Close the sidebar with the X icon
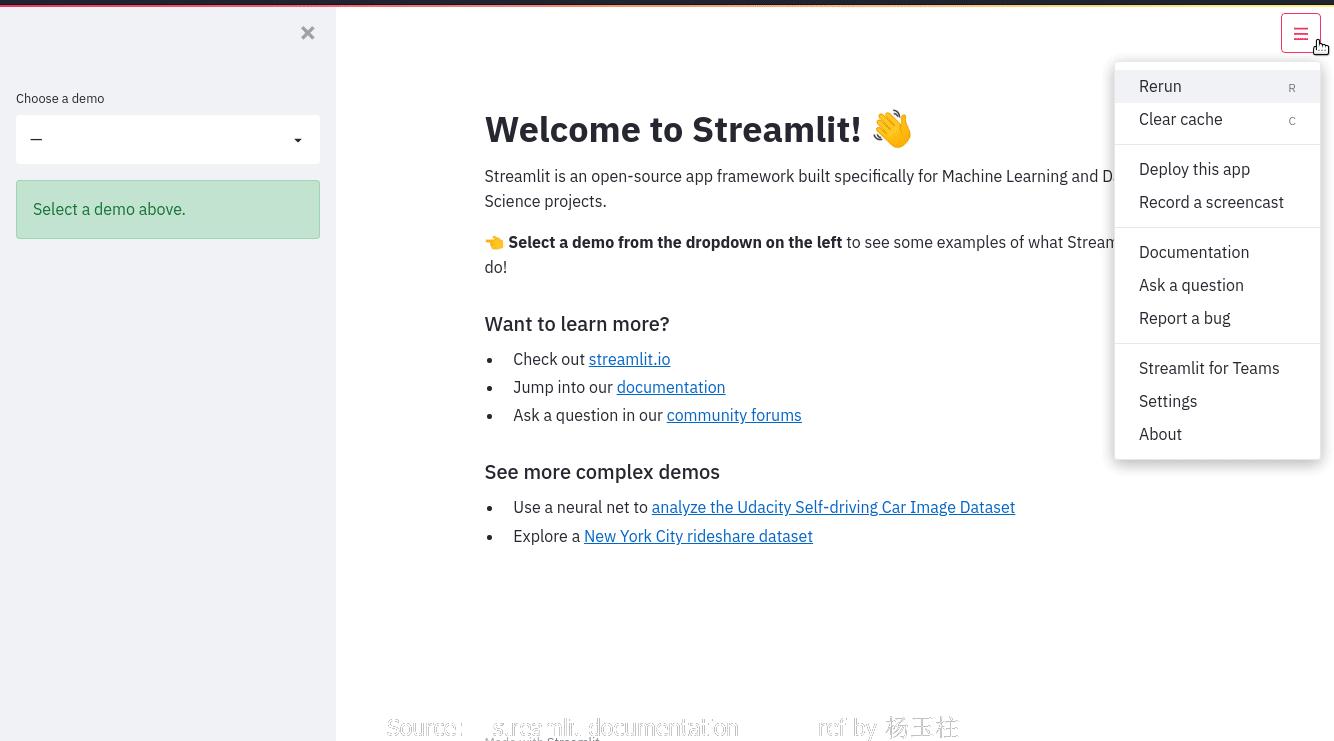This screenshot has height=741, width=1334. [307, 32]
